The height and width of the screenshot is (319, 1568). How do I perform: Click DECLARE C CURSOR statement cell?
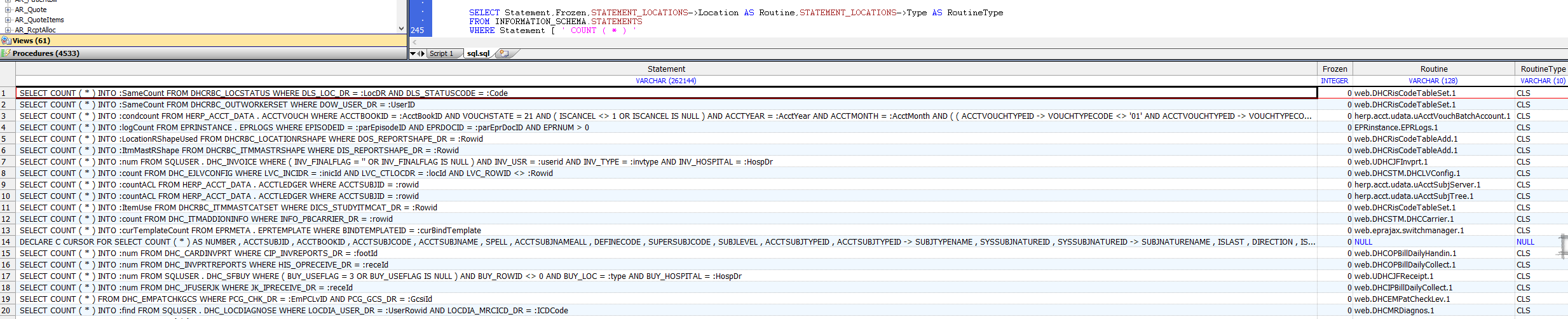coord(666,242)
